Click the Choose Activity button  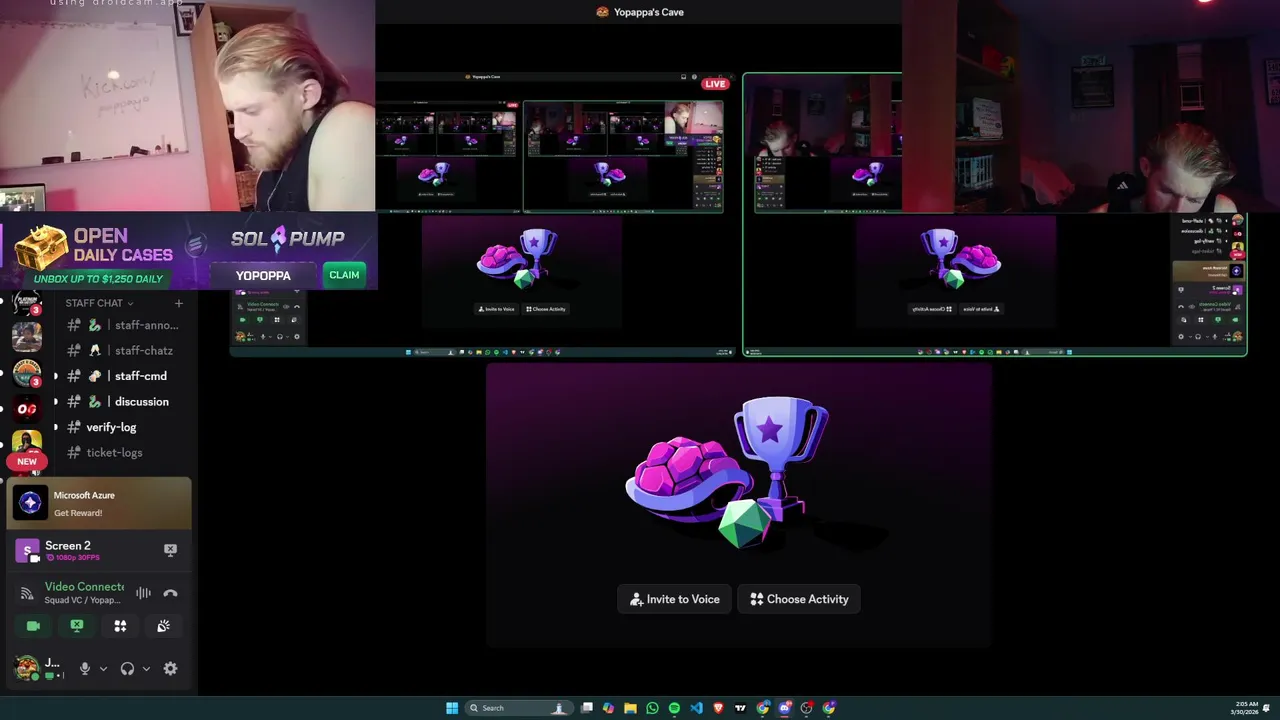coord(799,599)
